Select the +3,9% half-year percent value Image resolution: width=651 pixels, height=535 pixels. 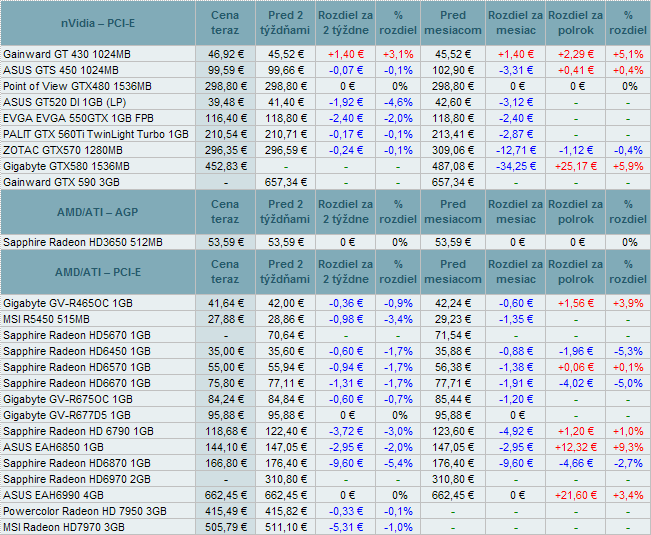628,303
